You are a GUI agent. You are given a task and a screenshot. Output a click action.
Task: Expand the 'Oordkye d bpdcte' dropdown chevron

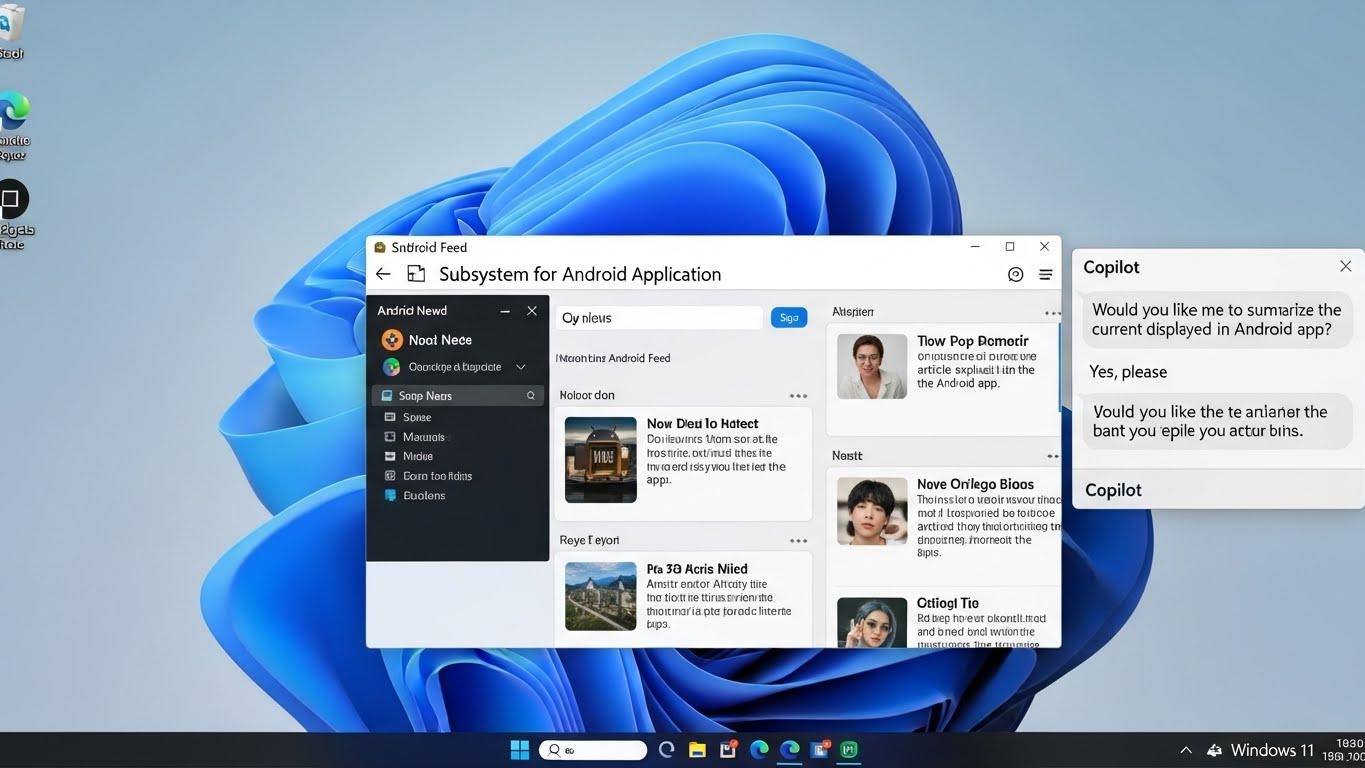point(520,366)
